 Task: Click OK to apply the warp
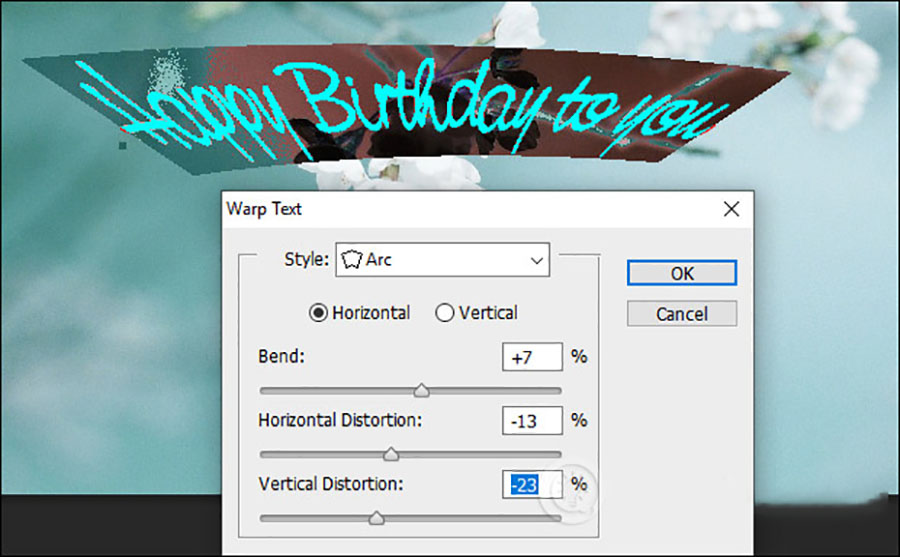[681, 273]
